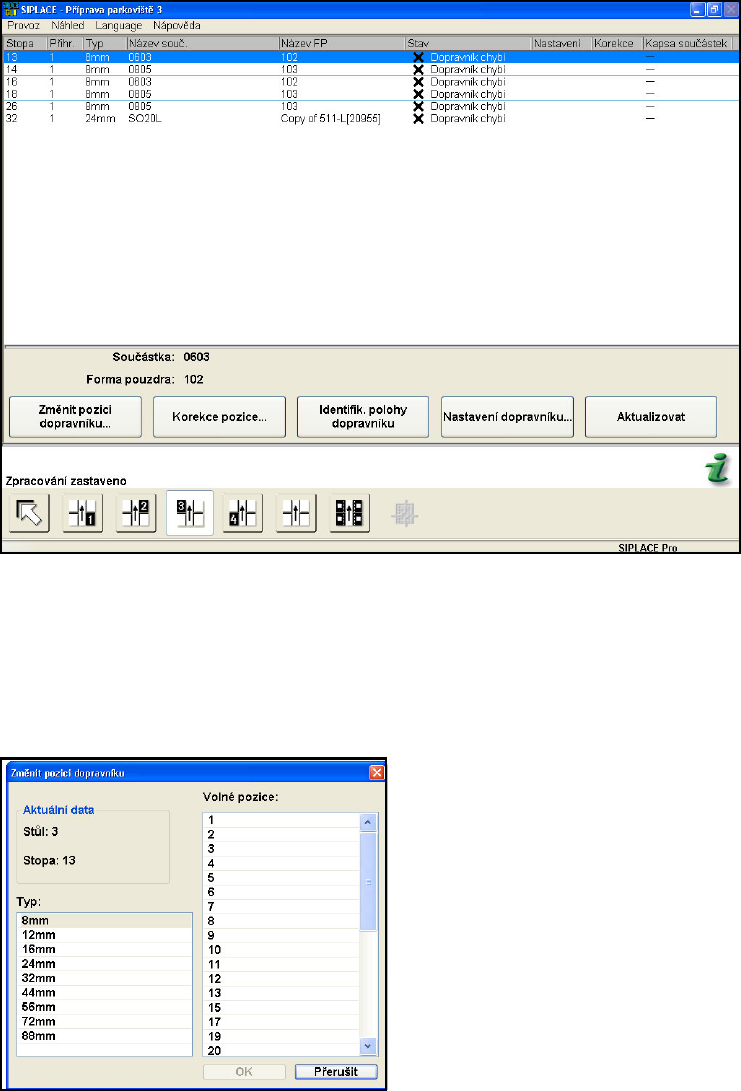Click the arrow pointer toolbar icon

click(x=29, y=513)
